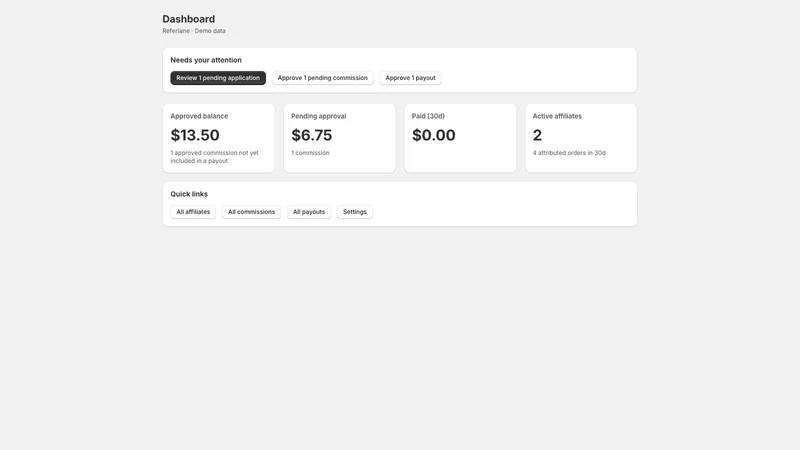The height and width of the screenshot is (450, 800).
Task: Click Review 1 pending application button
Action: point(218,78)
